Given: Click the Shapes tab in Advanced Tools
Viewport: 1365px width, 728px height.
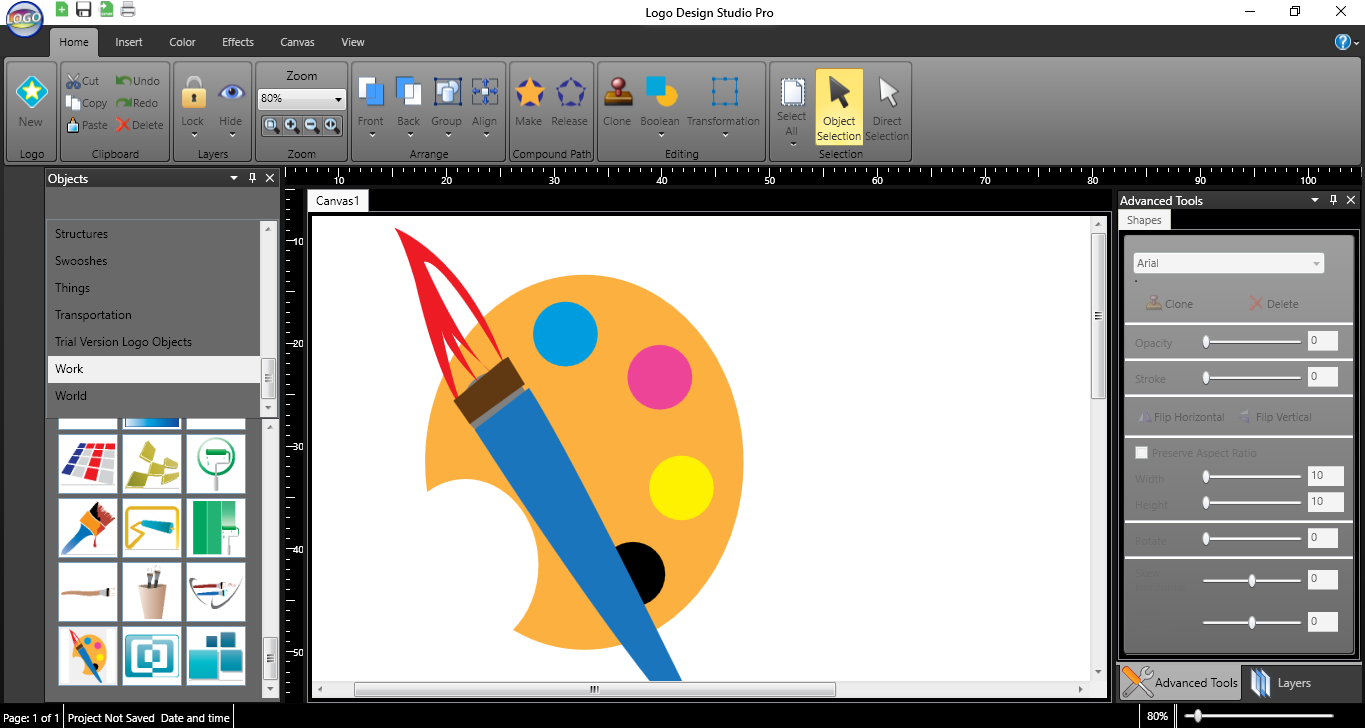Looking at the screenshot, I should coord(1144,220).
